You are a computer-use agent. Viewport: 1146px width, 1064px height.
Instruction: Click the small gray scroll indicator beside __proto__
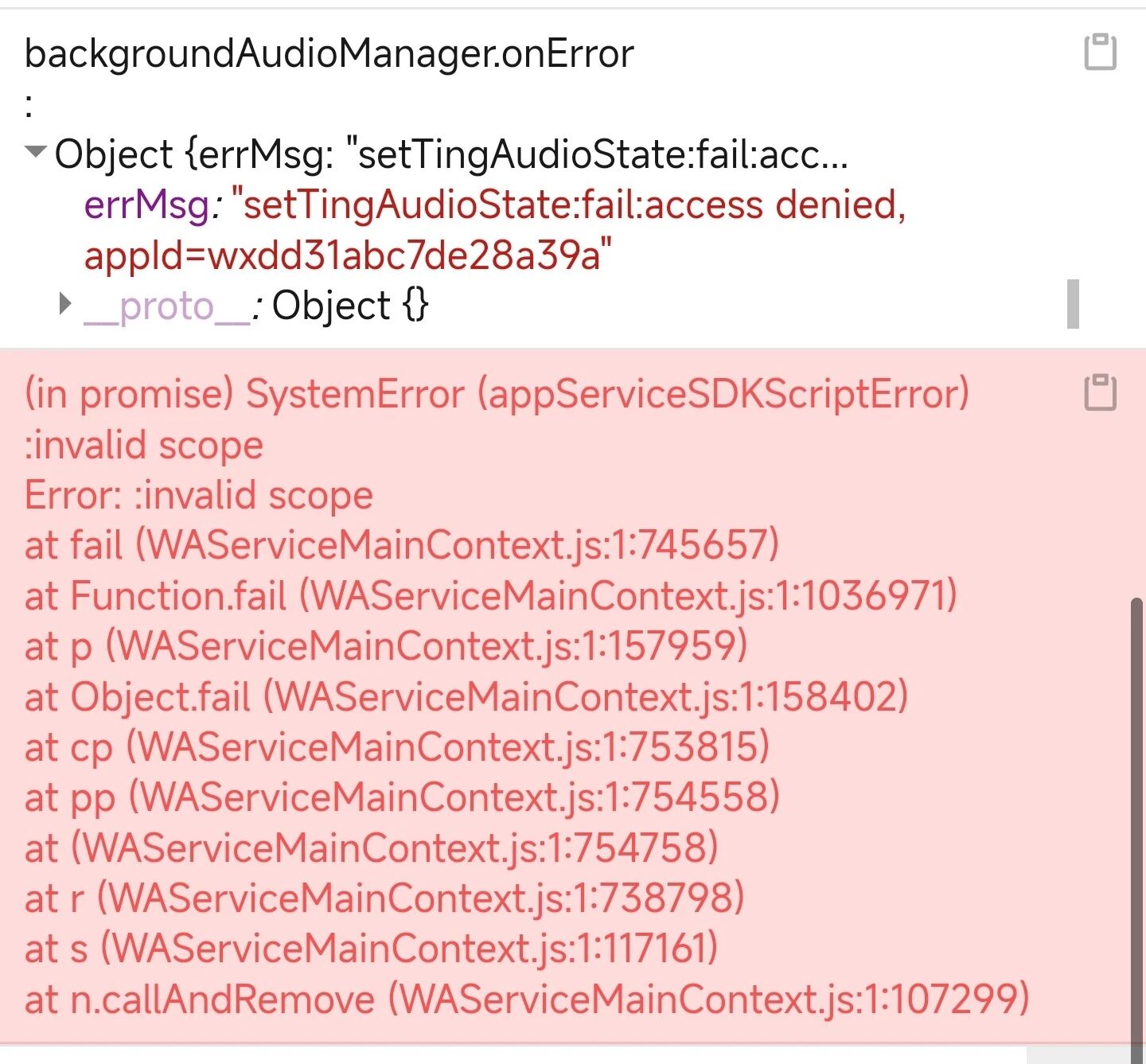(1073, 303)
